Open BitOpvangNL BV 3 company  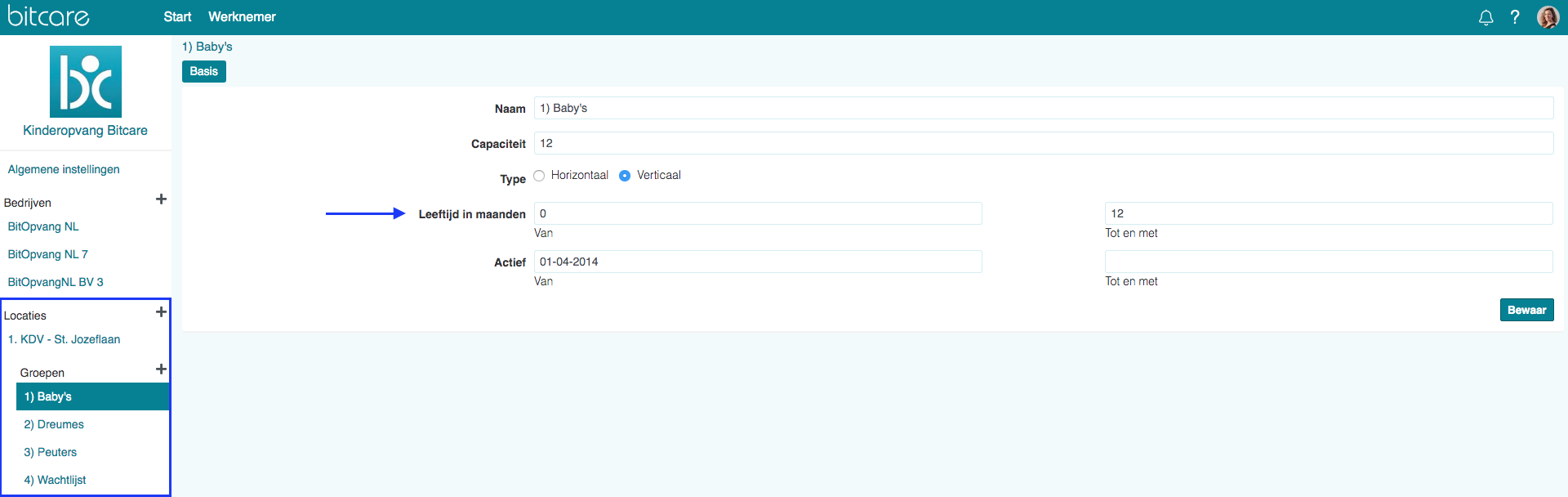[x=56, y=282]
